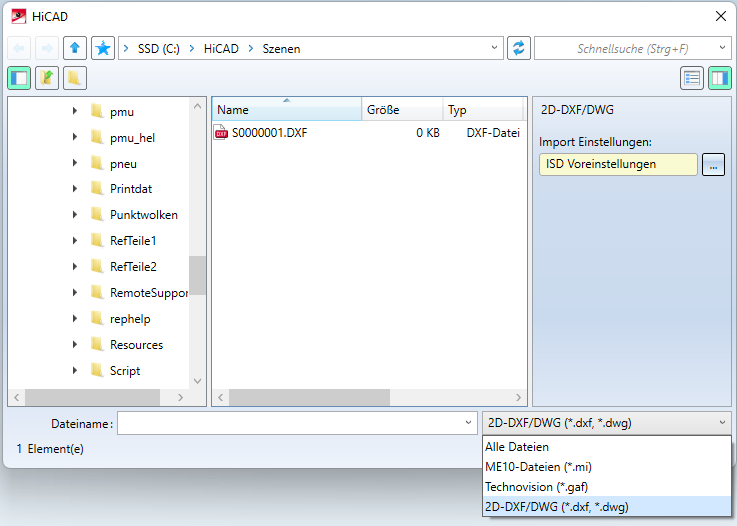Select the RefTeile2 folder

coord(133,267)
